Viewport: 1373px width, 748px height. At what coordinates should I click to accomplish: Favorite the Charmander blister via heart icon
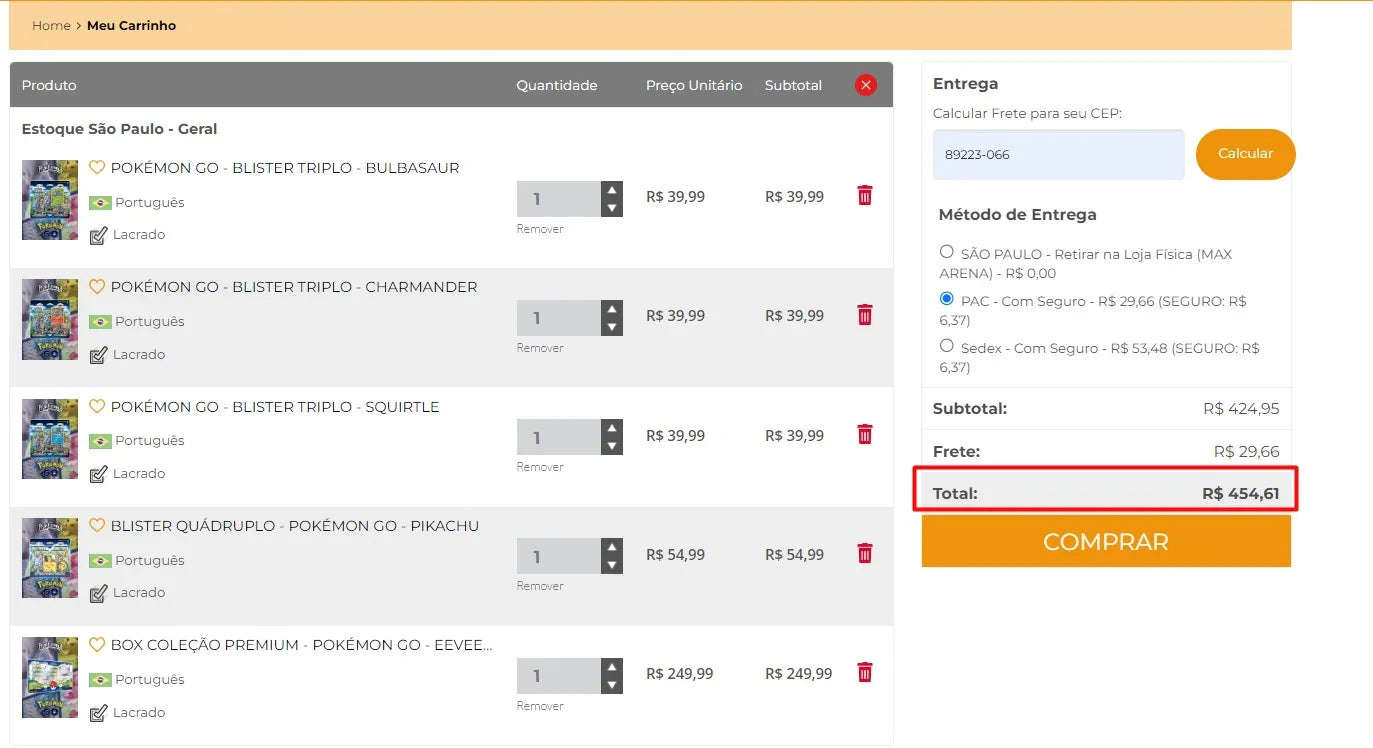click(97, 287)
